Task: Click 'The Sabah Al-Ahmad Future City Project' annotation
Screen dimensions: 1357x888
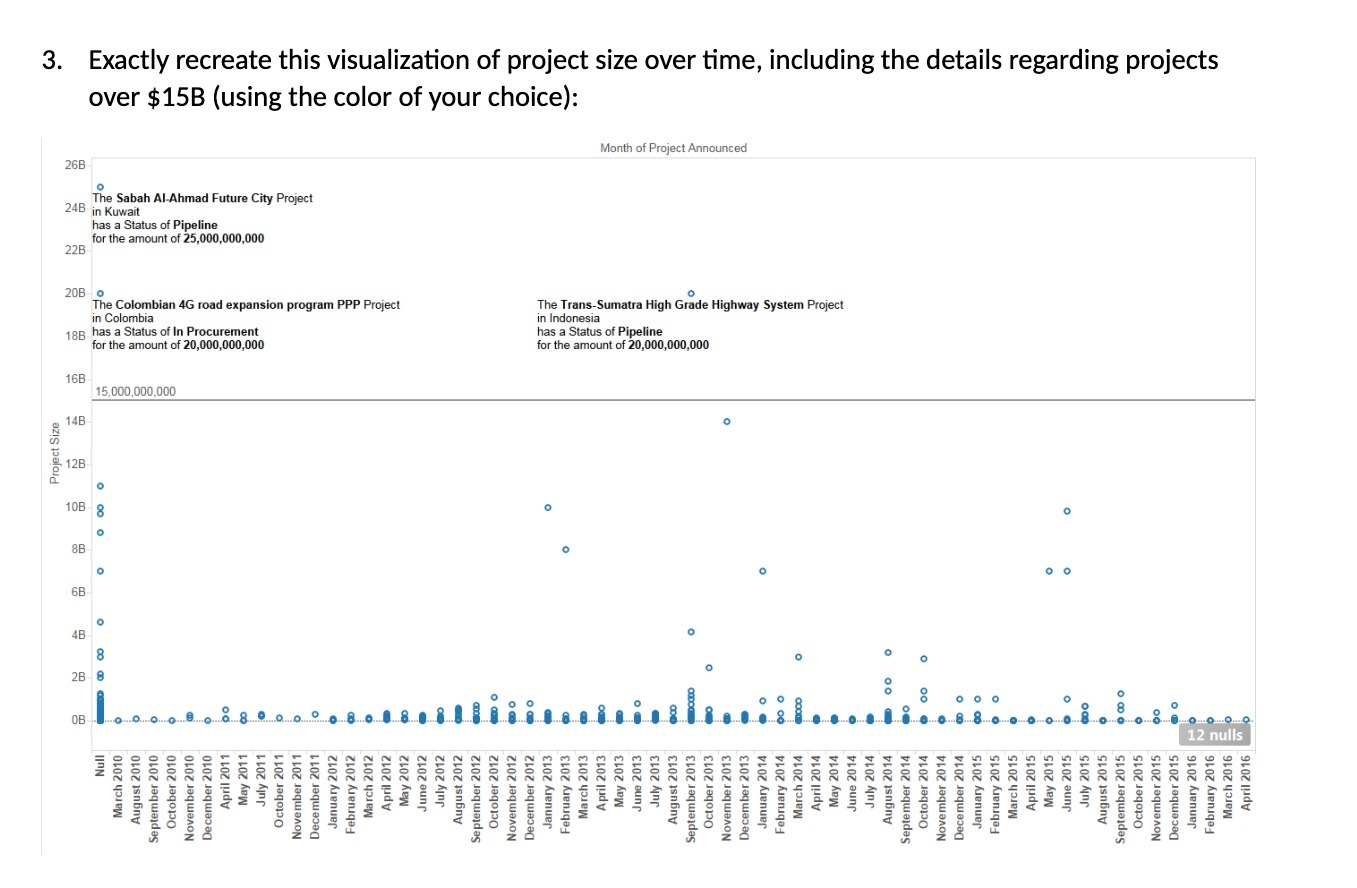Action: (203, 198)
